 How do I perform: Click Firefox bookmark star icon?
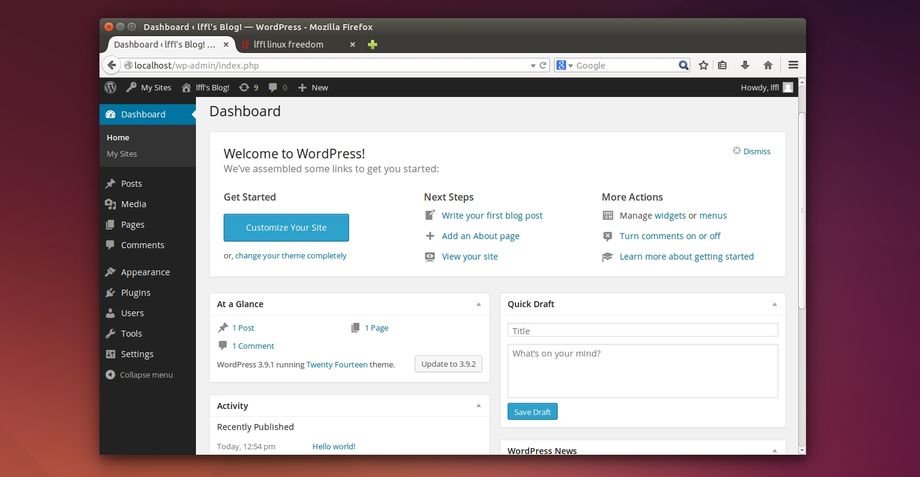703,65
